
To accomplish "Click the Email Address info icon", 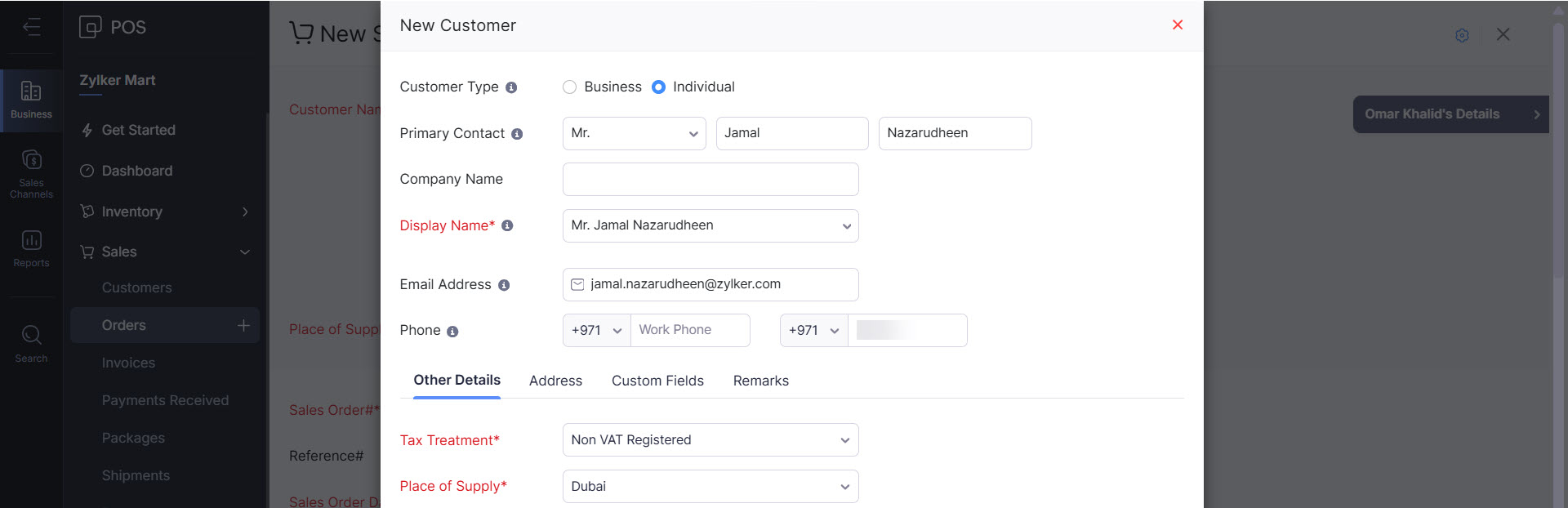I will pos(504,285).
